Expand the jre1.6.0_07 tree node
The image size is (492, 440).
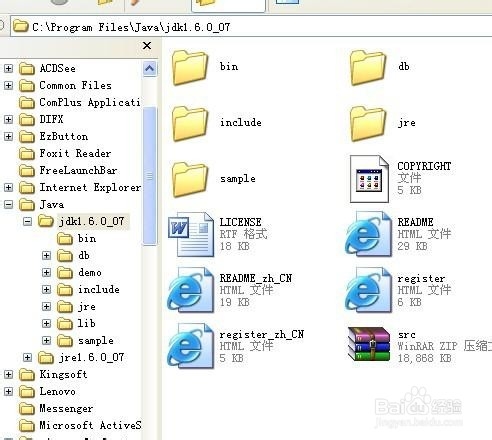tap(28, 358)
